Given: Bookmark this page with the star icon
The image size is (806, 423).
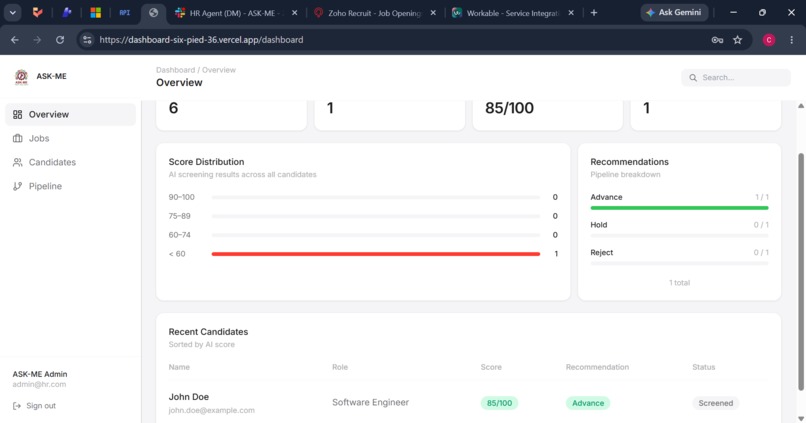Looking at the screenshot, I should click(x=738, y=40).
